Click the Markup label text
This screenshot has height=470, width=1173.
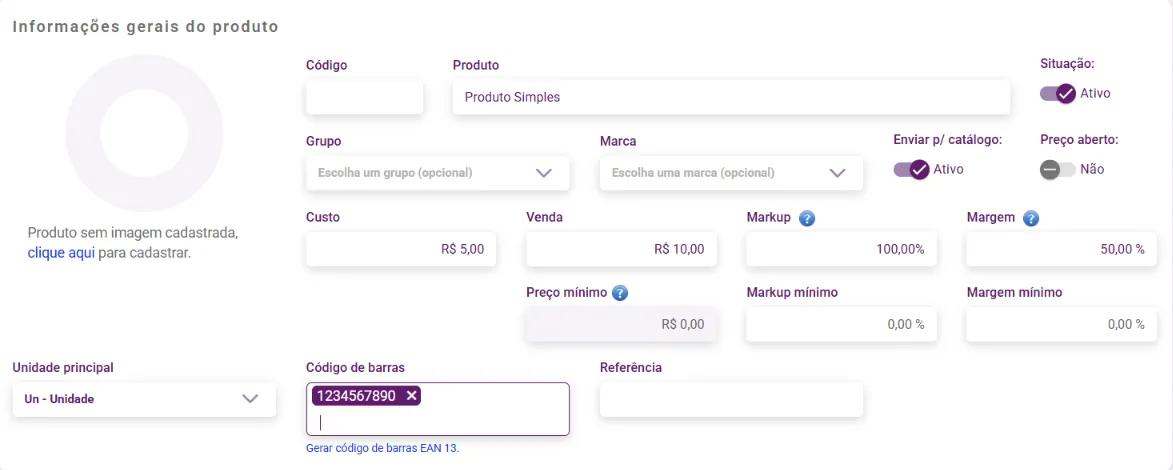768,218
